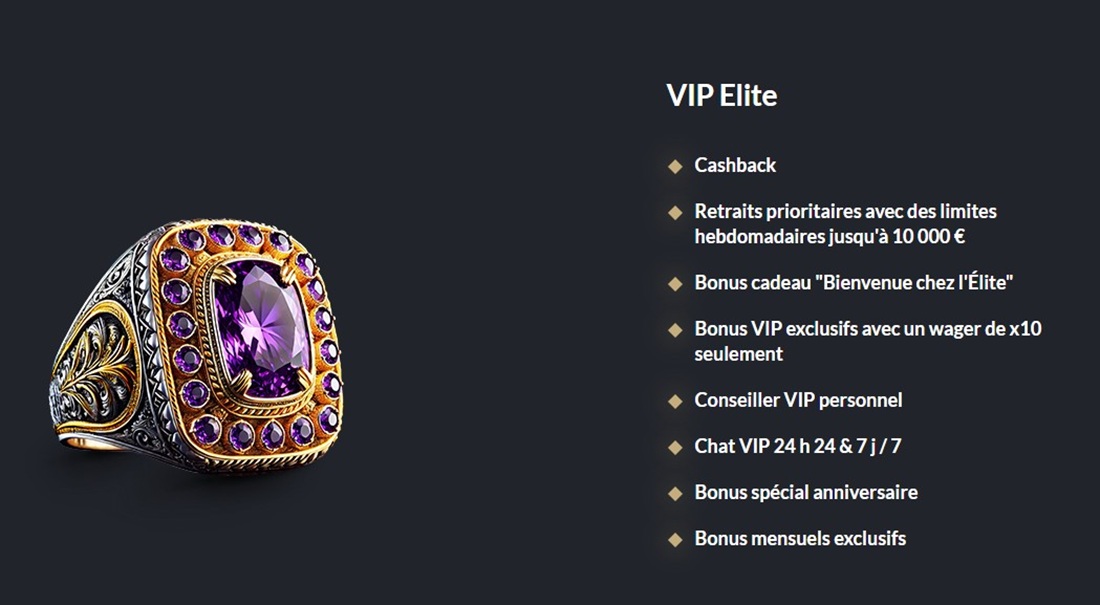
Task: Click the Bonus cadeau "Bienvenue chez l'Élite" text
Action: click(x=854, y=282)
